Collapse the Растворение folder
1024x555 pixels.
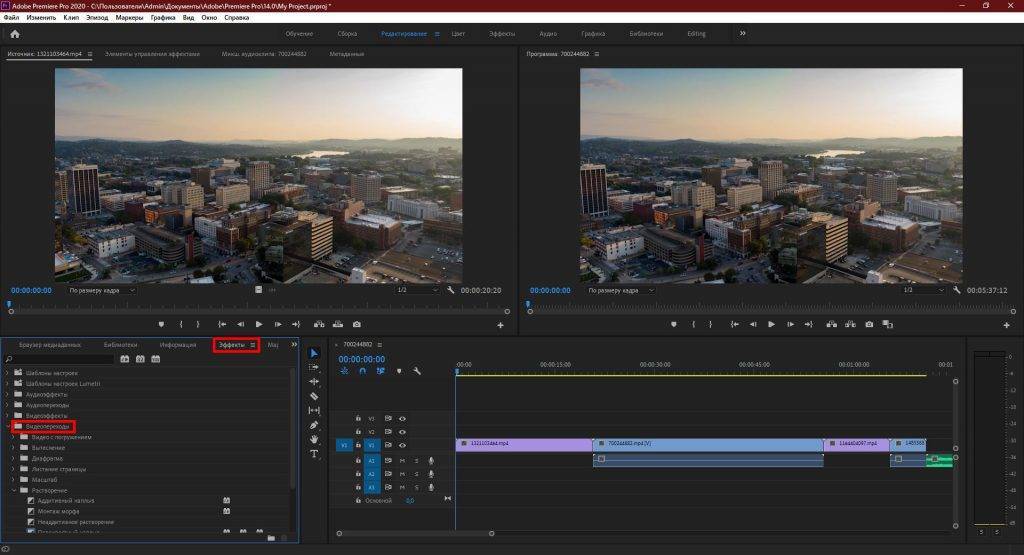point(13,490)
